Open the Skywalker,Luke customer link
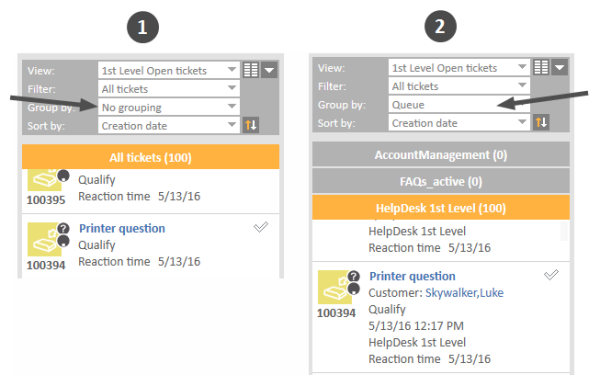 click(464, 293)
